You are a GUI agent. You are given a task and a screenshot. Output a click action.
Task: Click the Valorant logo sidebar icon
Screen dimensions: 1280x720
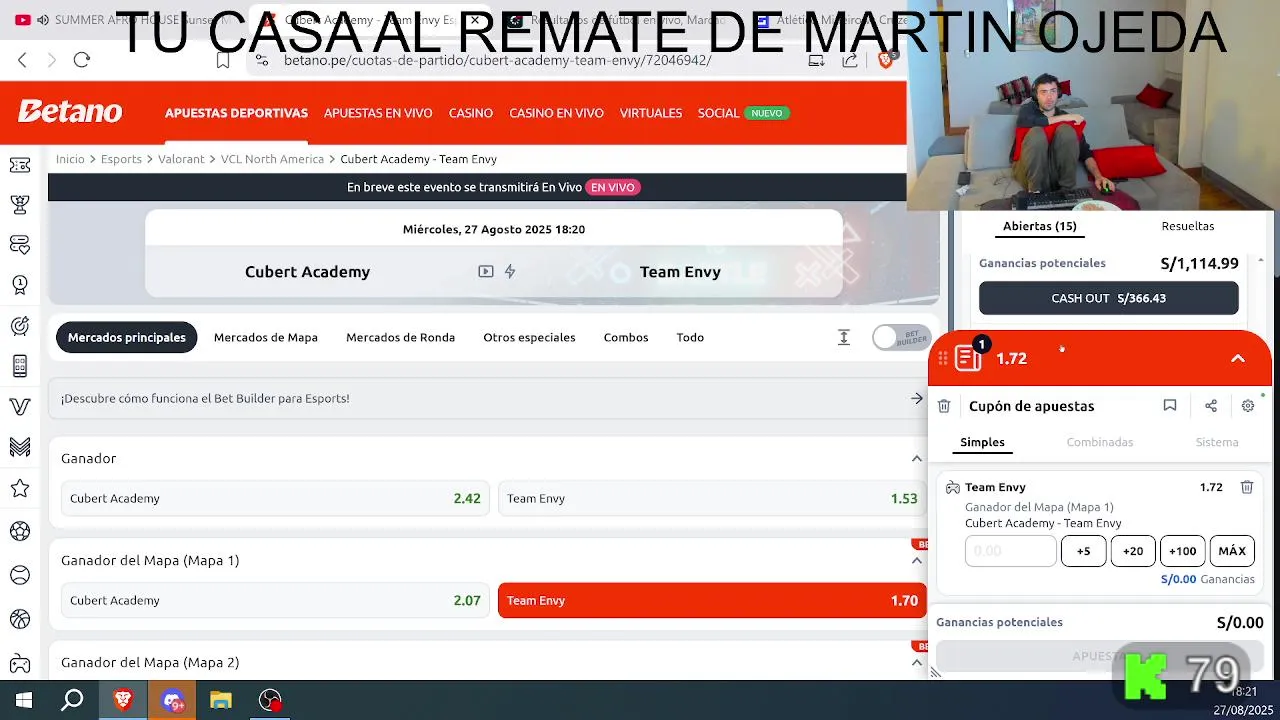pos(20,407)
